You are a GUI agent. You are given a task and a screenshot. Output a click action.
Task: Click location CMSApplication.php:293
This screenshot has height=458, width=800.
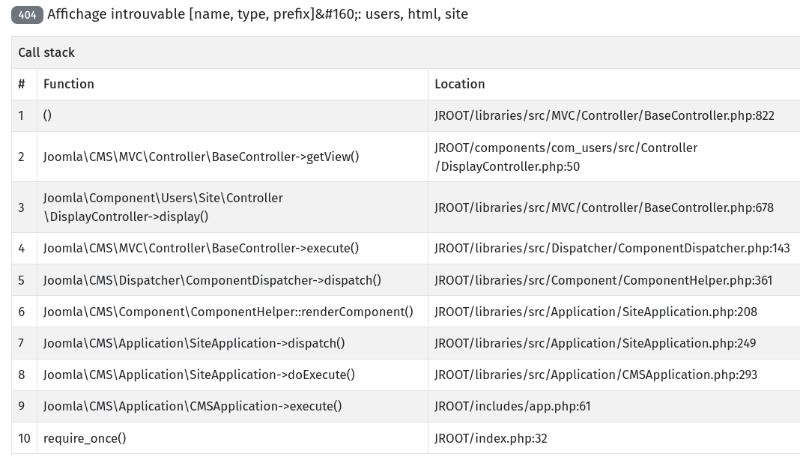click(x=596, y=375)
